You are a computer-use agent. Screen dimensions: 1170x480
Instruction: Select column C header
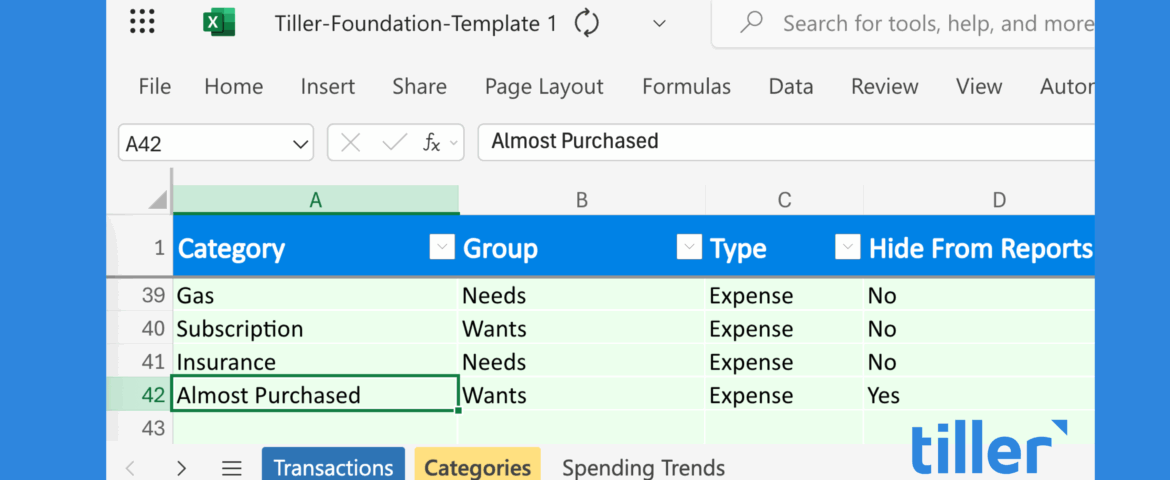point(784,199)
